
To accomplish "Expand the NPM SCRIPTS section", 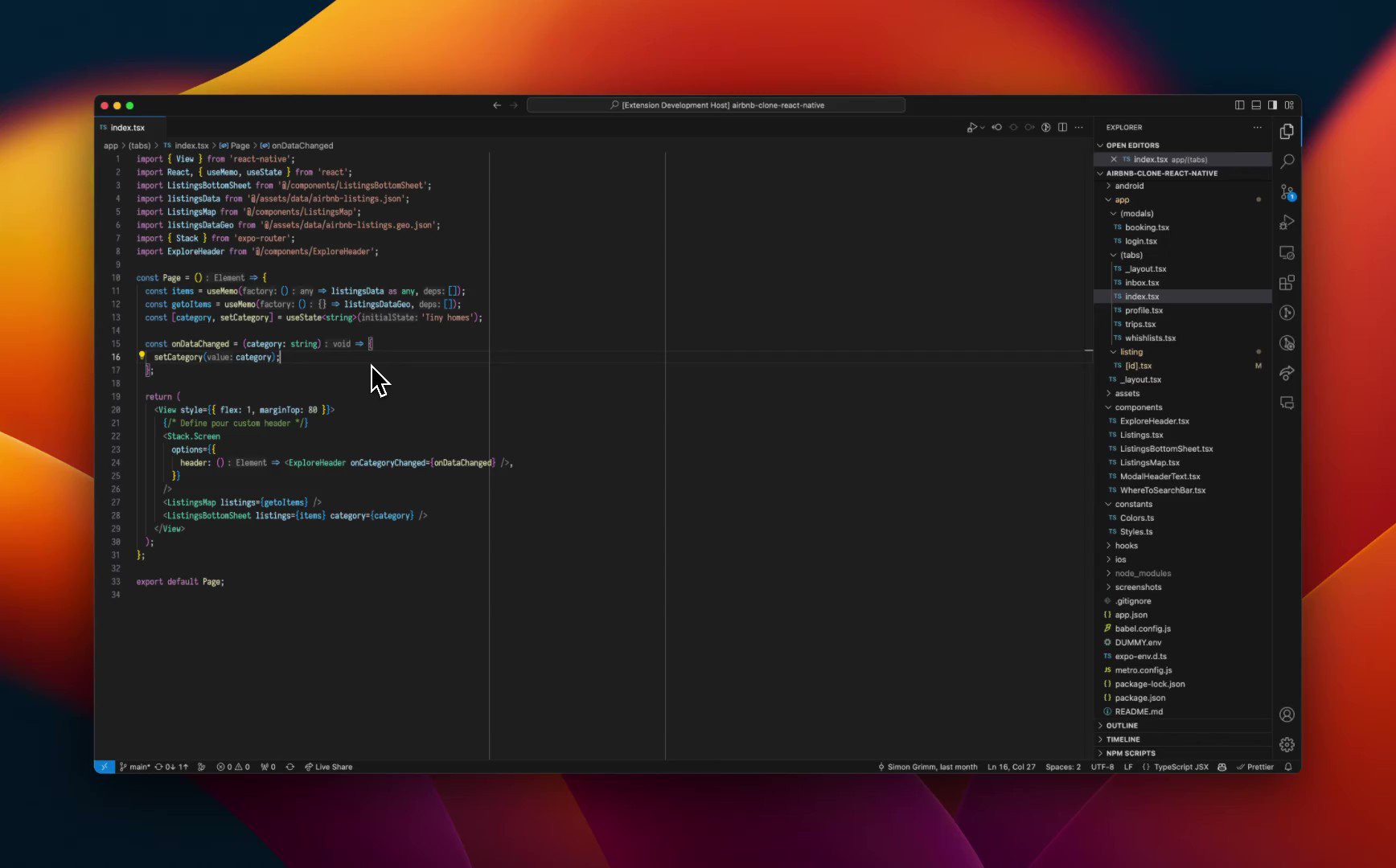I will [1182, 753].
